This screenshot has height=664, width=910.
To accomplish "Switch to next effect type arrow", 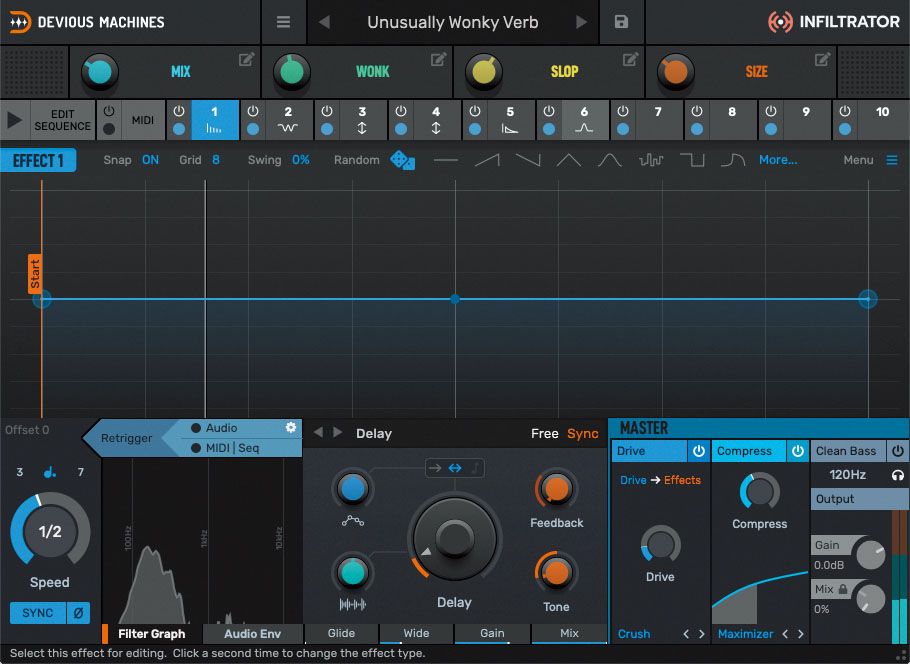I will 337,432.
